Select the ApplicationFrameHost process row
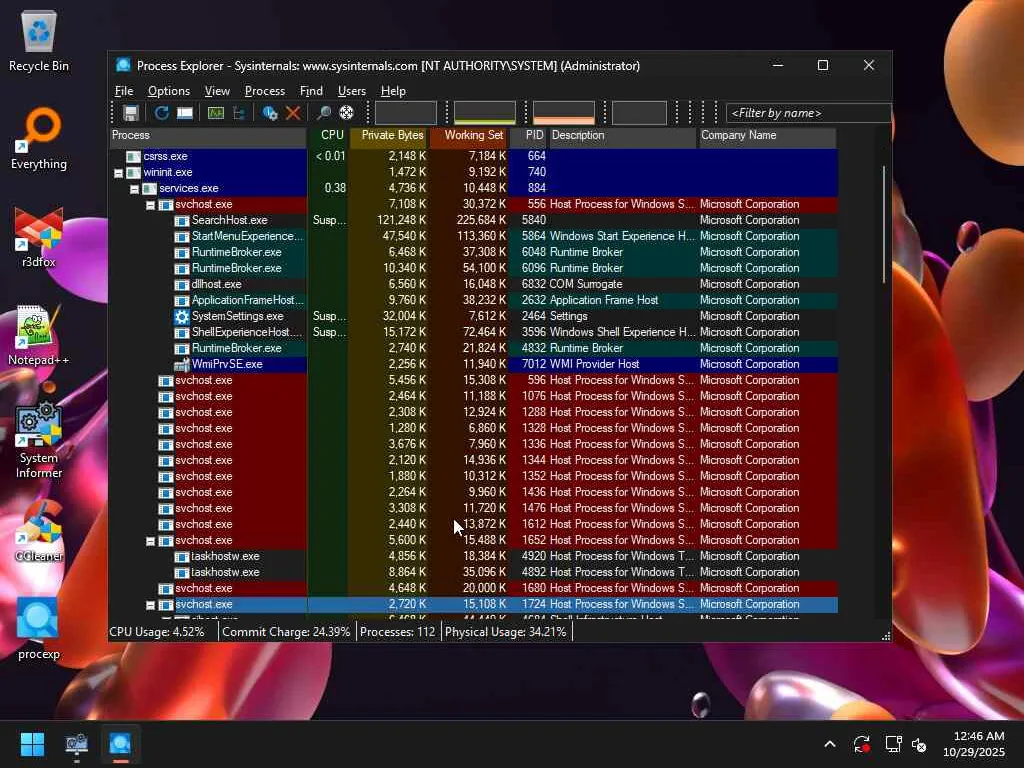Viewport: 1024px width, 768px height. pyautogui.click(x=473, y=300)
